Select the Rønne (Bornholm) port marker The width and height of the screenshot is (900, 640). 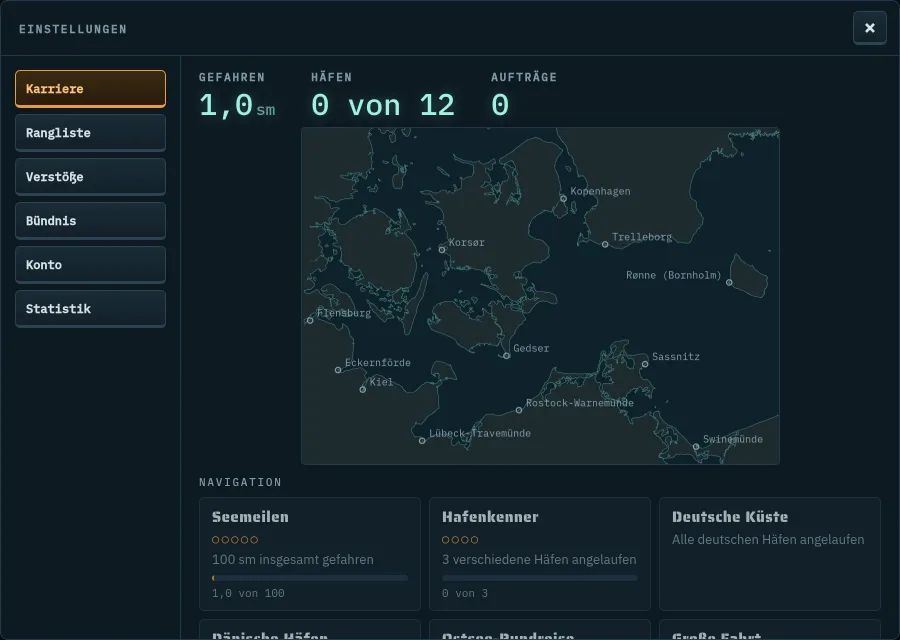[x=729, y=282]
